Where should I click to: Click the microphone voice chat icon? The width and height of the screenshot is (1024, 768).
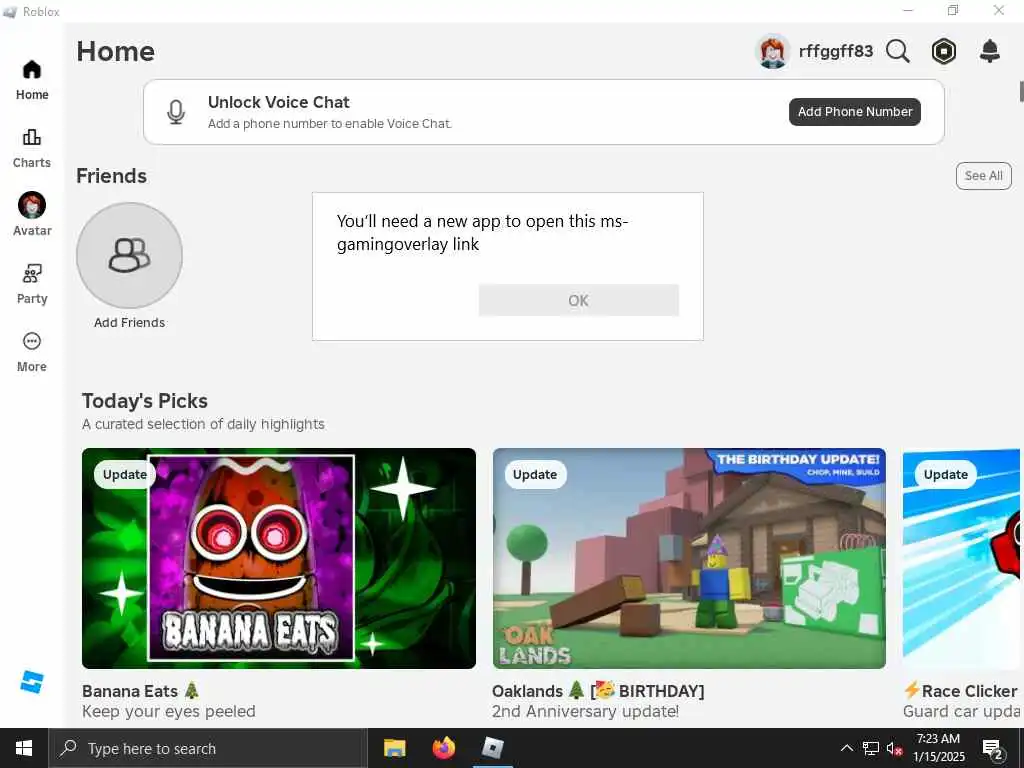(176, 112)
